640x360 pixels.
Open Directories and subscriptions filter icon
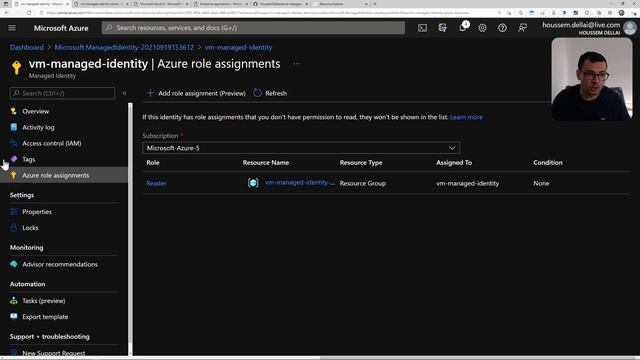442,28
